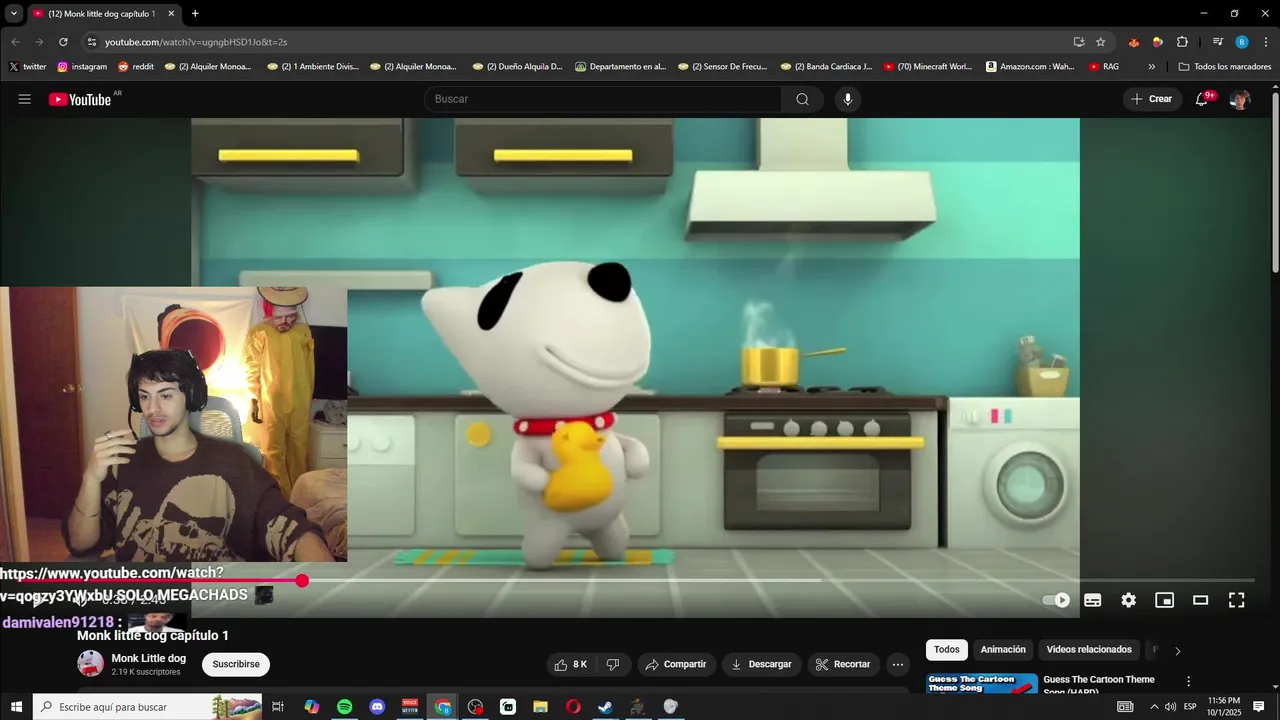The height and width of the screenshot is (720, 1280).
Task: Open the RAG bookmark
Action: point(1104,67)
